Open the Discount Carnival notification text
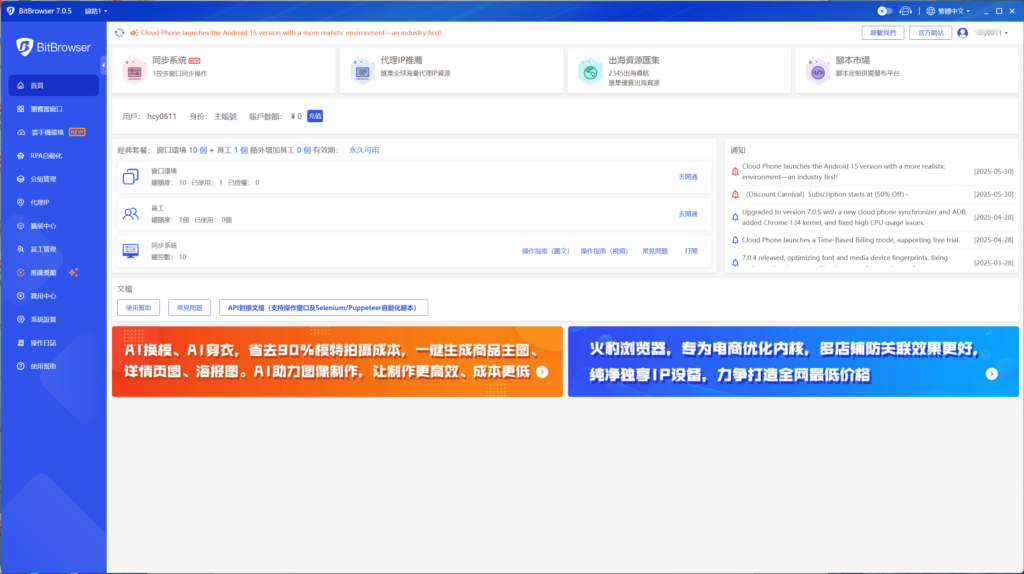This screenshot has width=1024, height=574. [827, 195]
